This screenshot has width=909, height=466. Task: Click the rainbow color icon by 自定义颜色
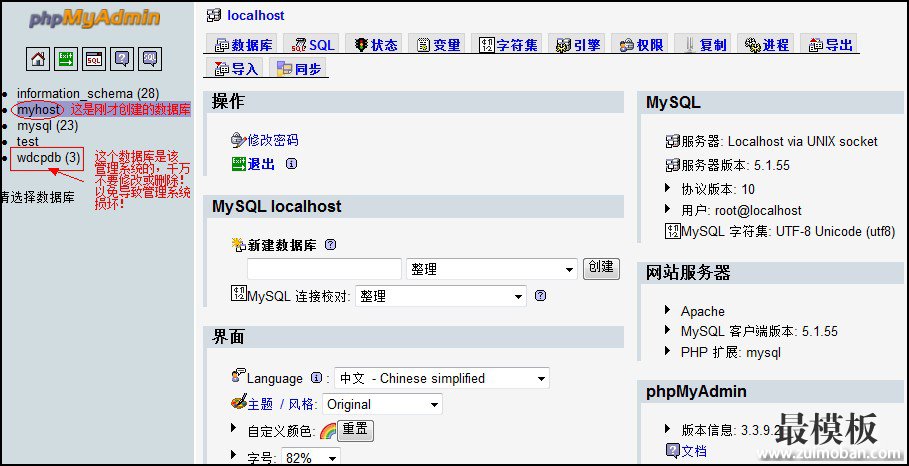coord(328,431)
